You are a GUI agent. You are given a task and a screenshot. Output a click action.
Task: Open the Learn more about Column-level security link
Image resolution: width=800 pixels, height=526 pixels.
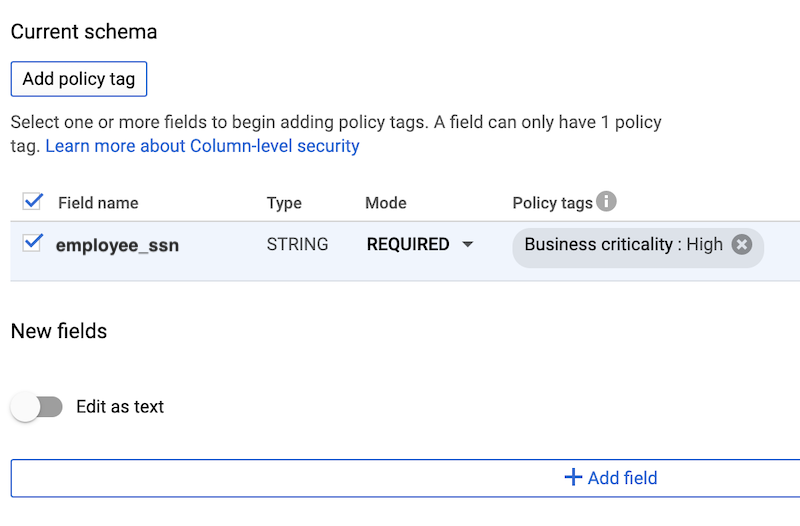[x=202, y=146]
